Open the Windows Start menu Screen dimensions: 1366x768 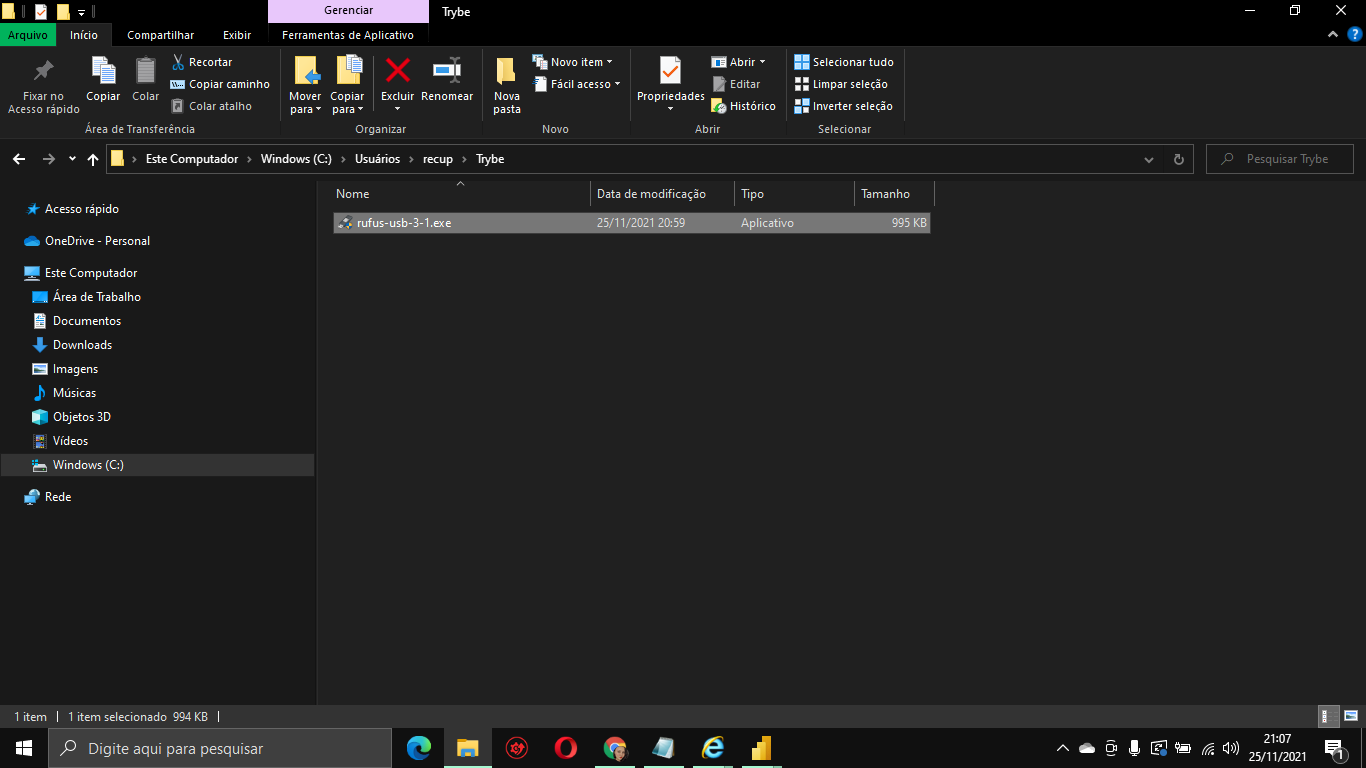point(24,748)
